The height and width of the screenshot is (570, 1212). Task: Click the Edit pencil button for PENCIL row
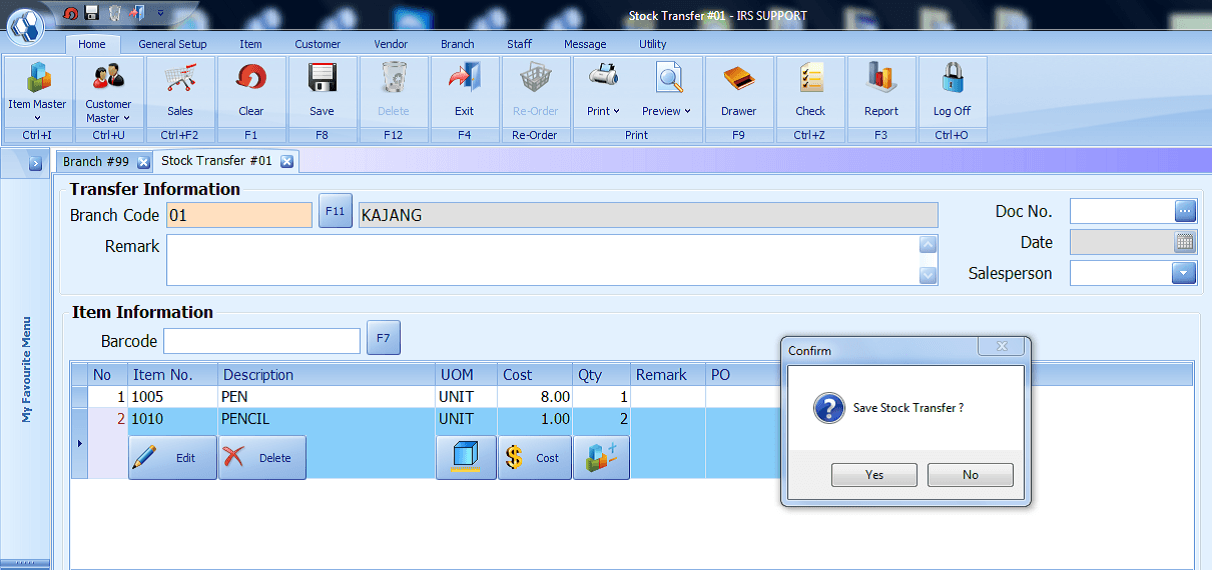(x=173, y=458)
